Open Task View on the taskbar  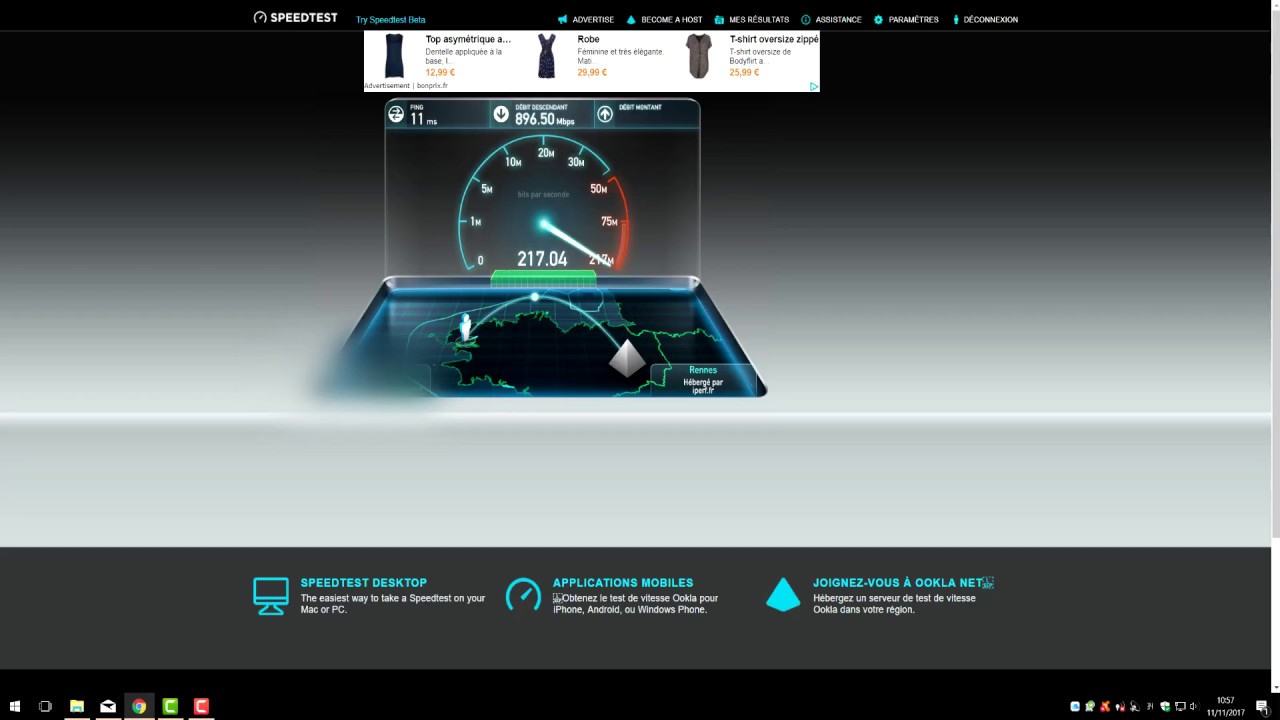point(45,706)
